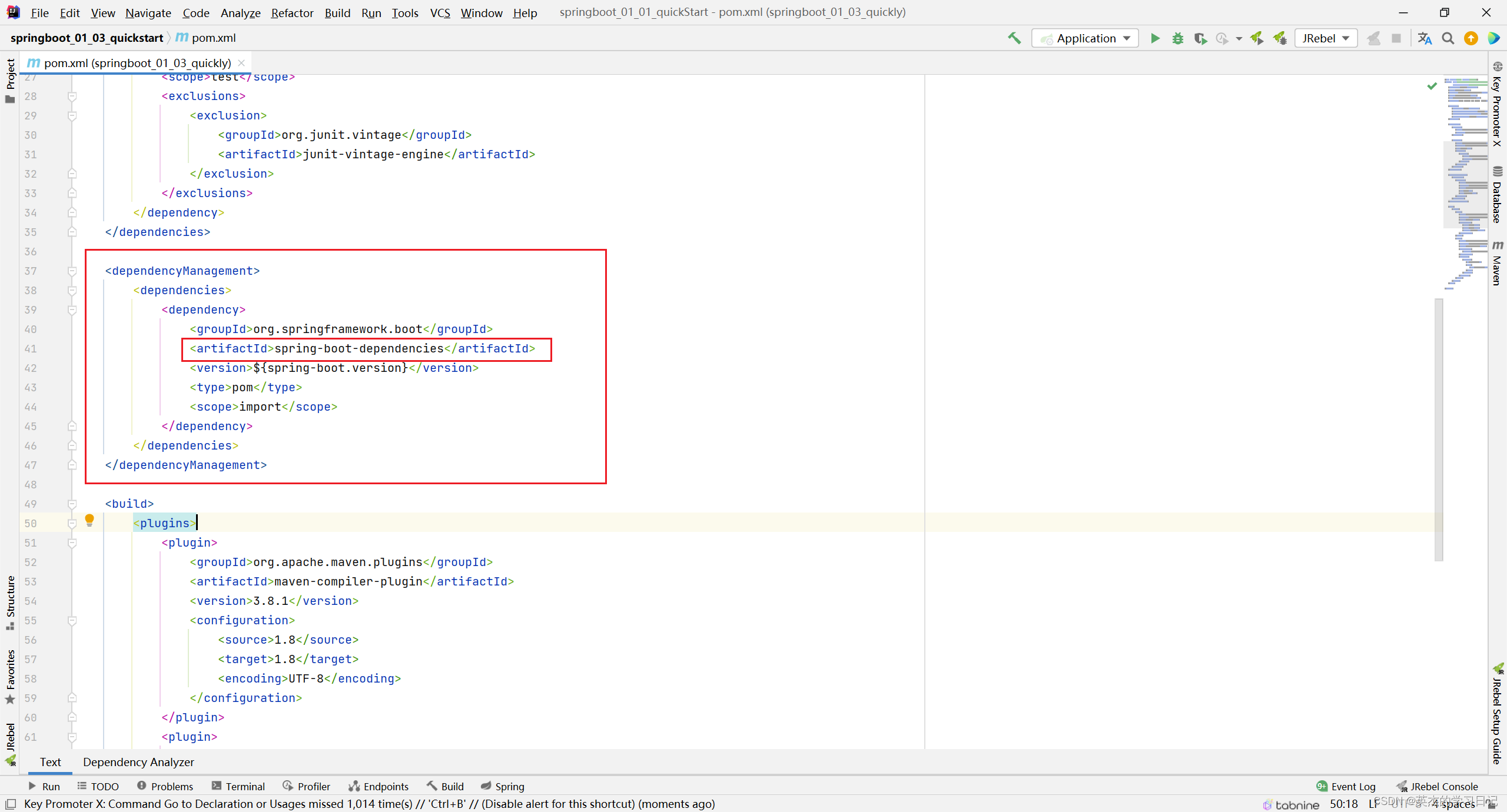This screenshot has height=812, width=1507.
Task: Click the Run with Coverage icon
Action: pos(1200,38)
